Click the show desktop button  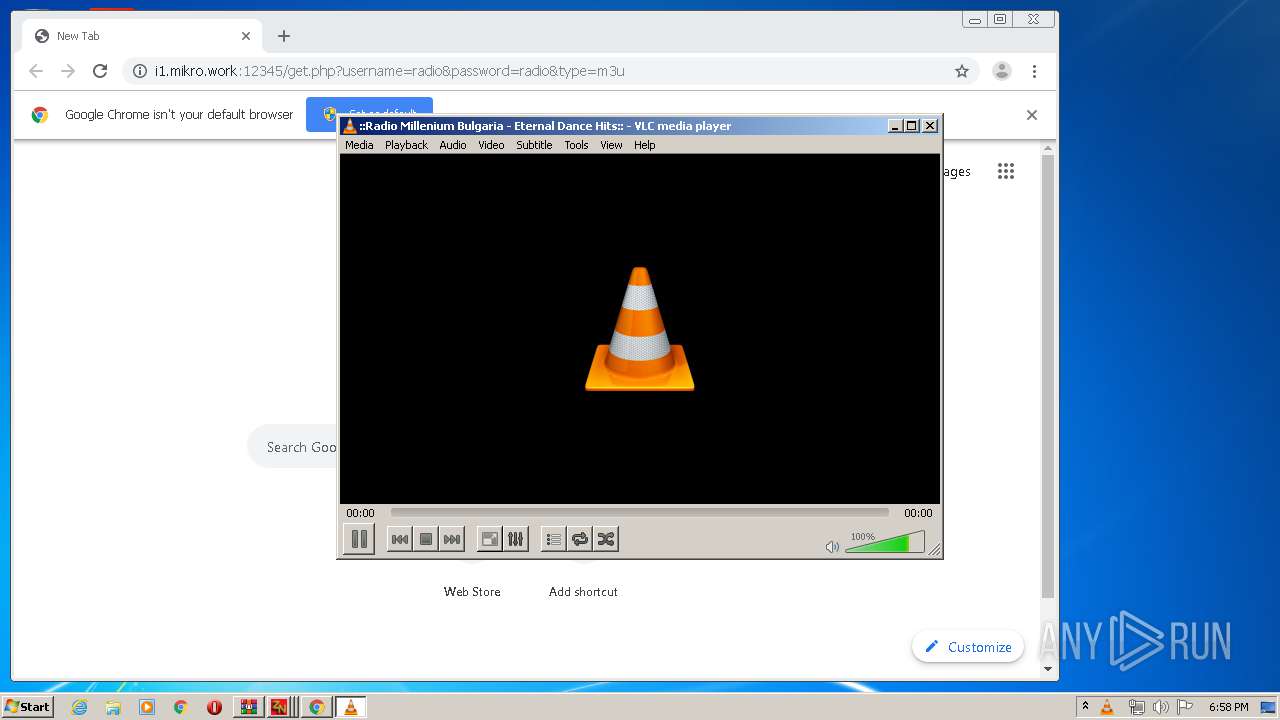coord(1269,707)
